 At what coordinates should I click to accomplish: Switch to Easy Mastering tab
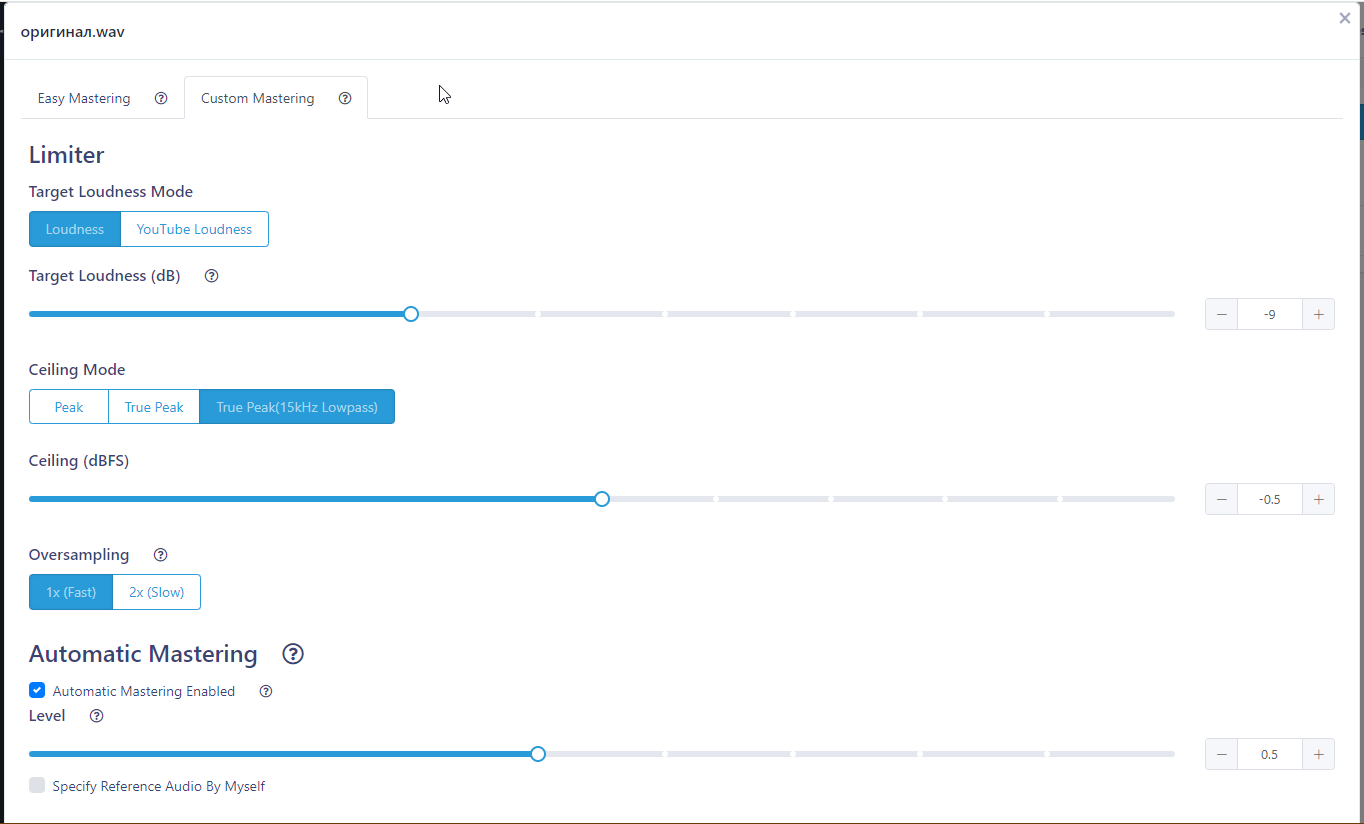coord(84,98)
